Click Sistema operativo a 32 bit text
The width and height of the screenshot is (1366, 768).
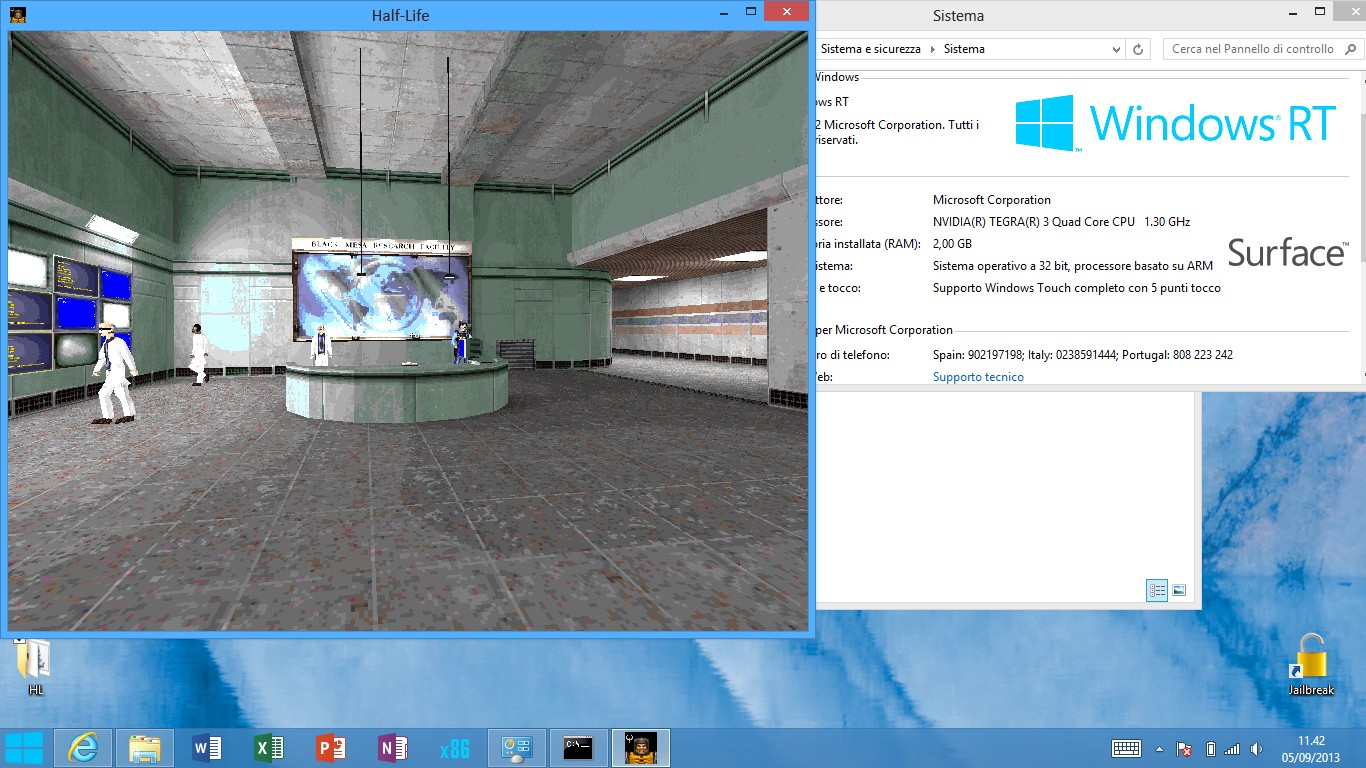(1073, 266)
